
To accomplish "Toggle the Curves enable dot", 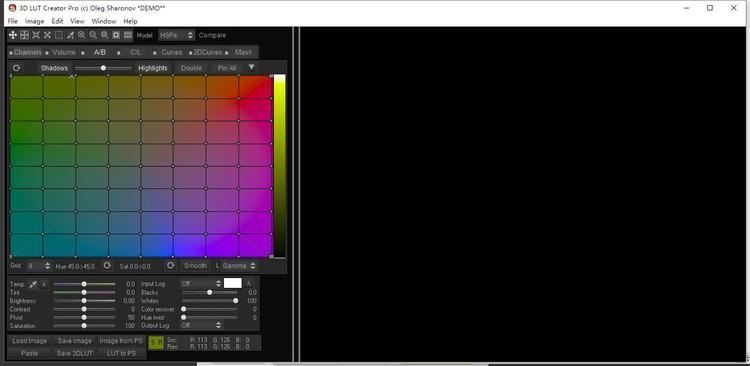I will point(155,53).
